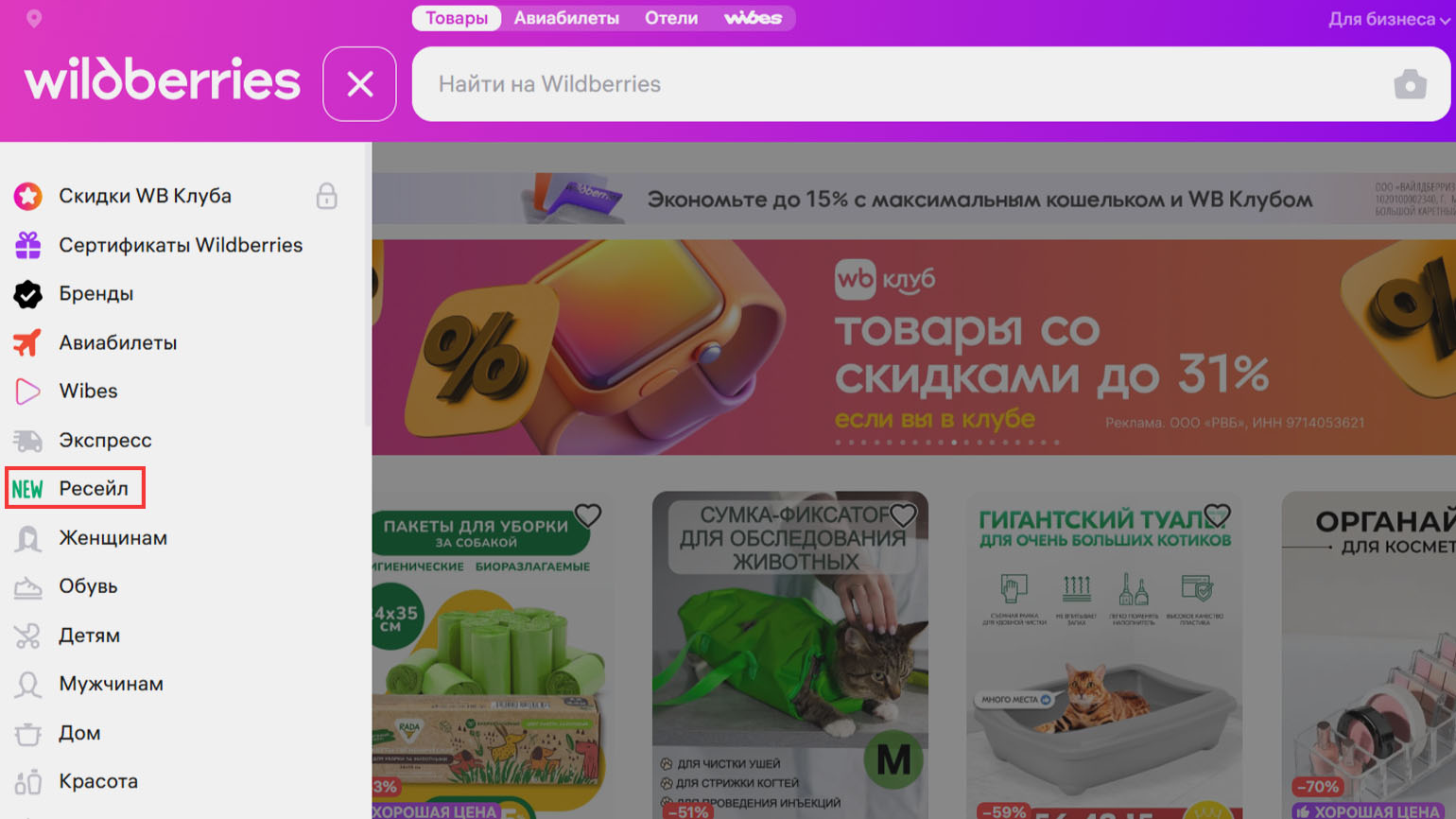
Task: Click the Wildberries logo
Action: pos(163,79)
